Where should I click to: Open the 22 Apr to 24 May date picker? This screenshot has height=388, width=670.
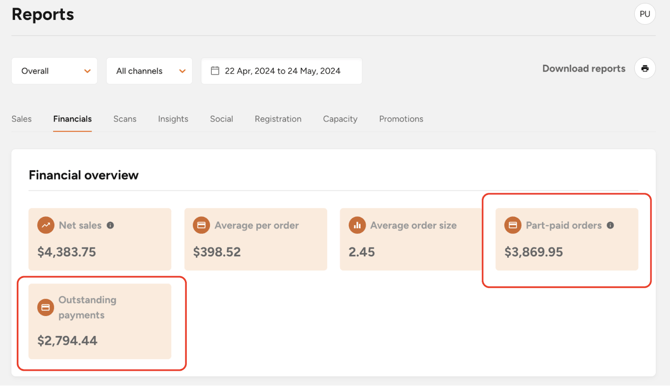click(282, 71)
